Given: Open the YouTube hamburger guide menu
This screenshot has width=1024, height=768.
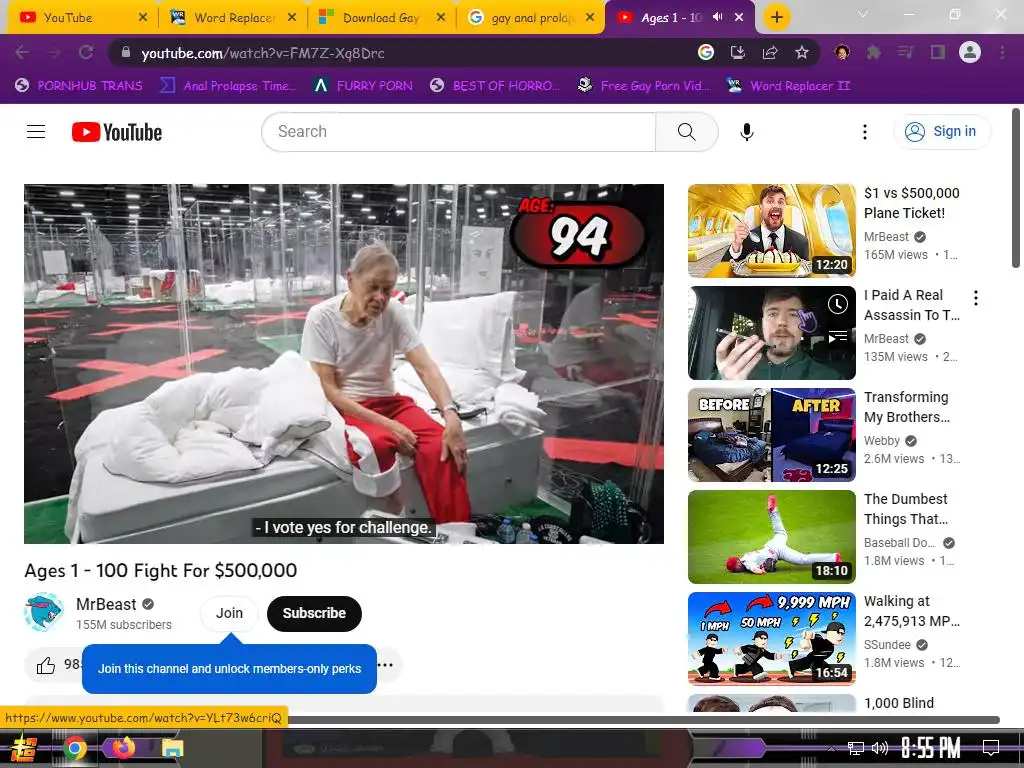Looking at the screenshot, I should 36,132.
